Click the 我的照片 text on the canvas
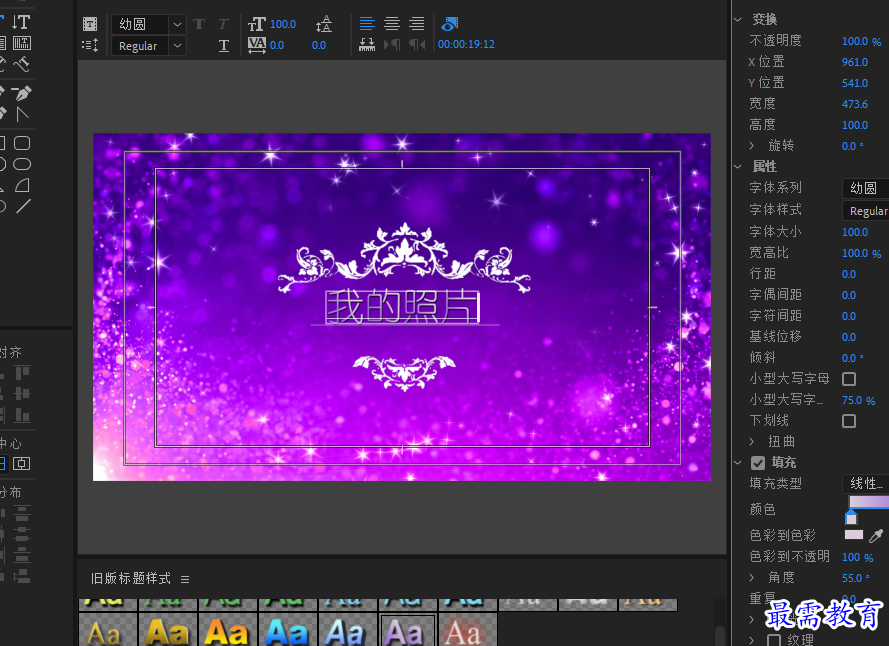 coord(402,307)
